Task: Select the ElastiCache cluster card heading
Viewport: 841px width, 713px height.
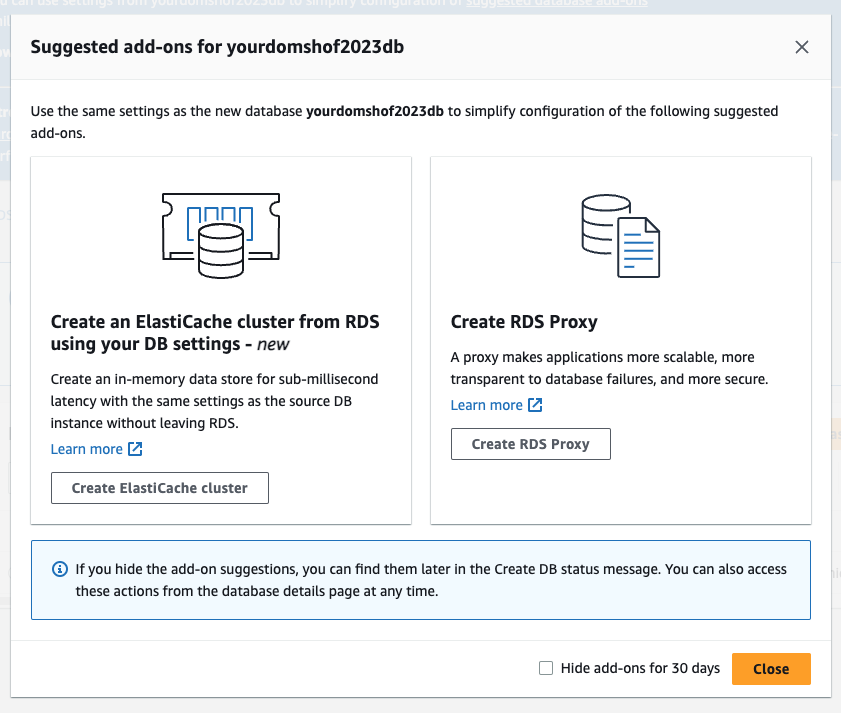Action: [x=215, y=333]
